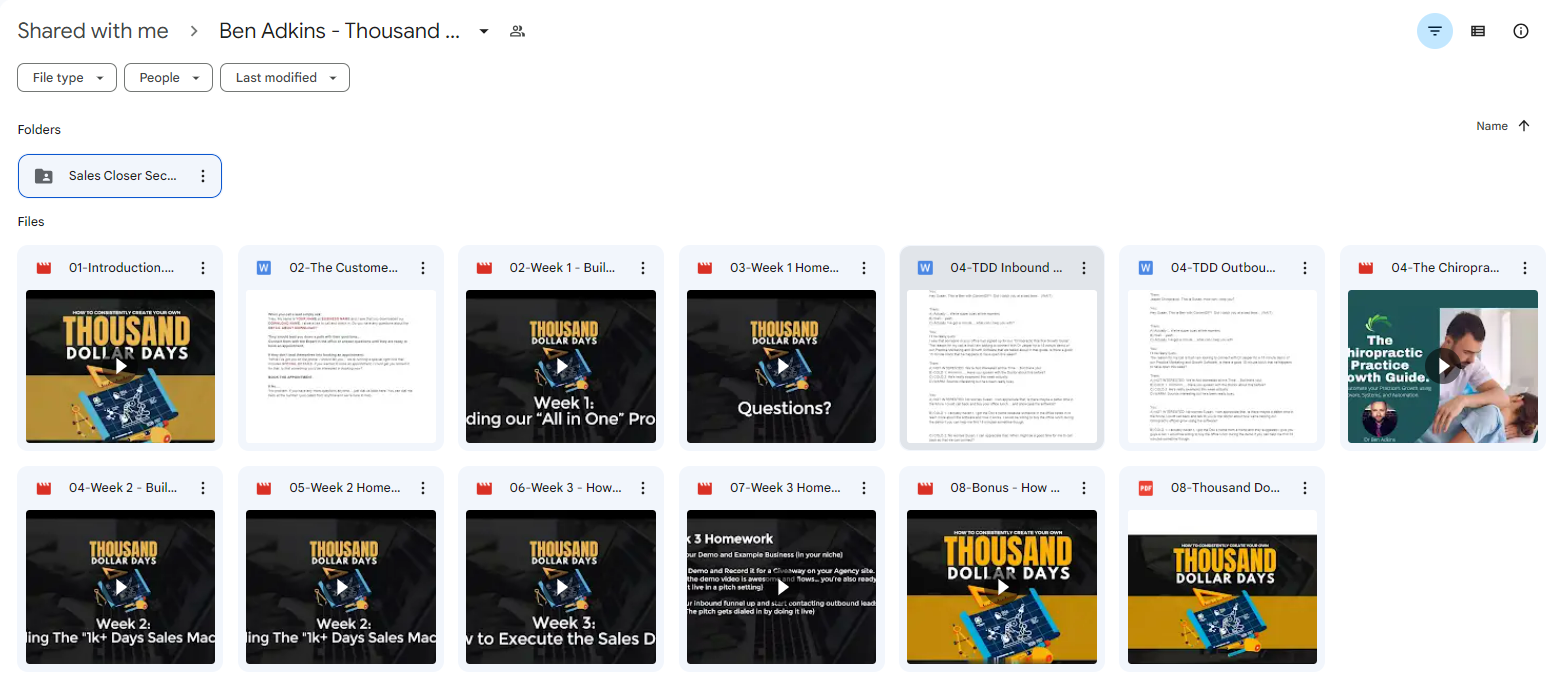Screen dimensions: 1547x699
Task: Open the 05-Week 2 Home... video thumbnail
Action: (341, 587)
